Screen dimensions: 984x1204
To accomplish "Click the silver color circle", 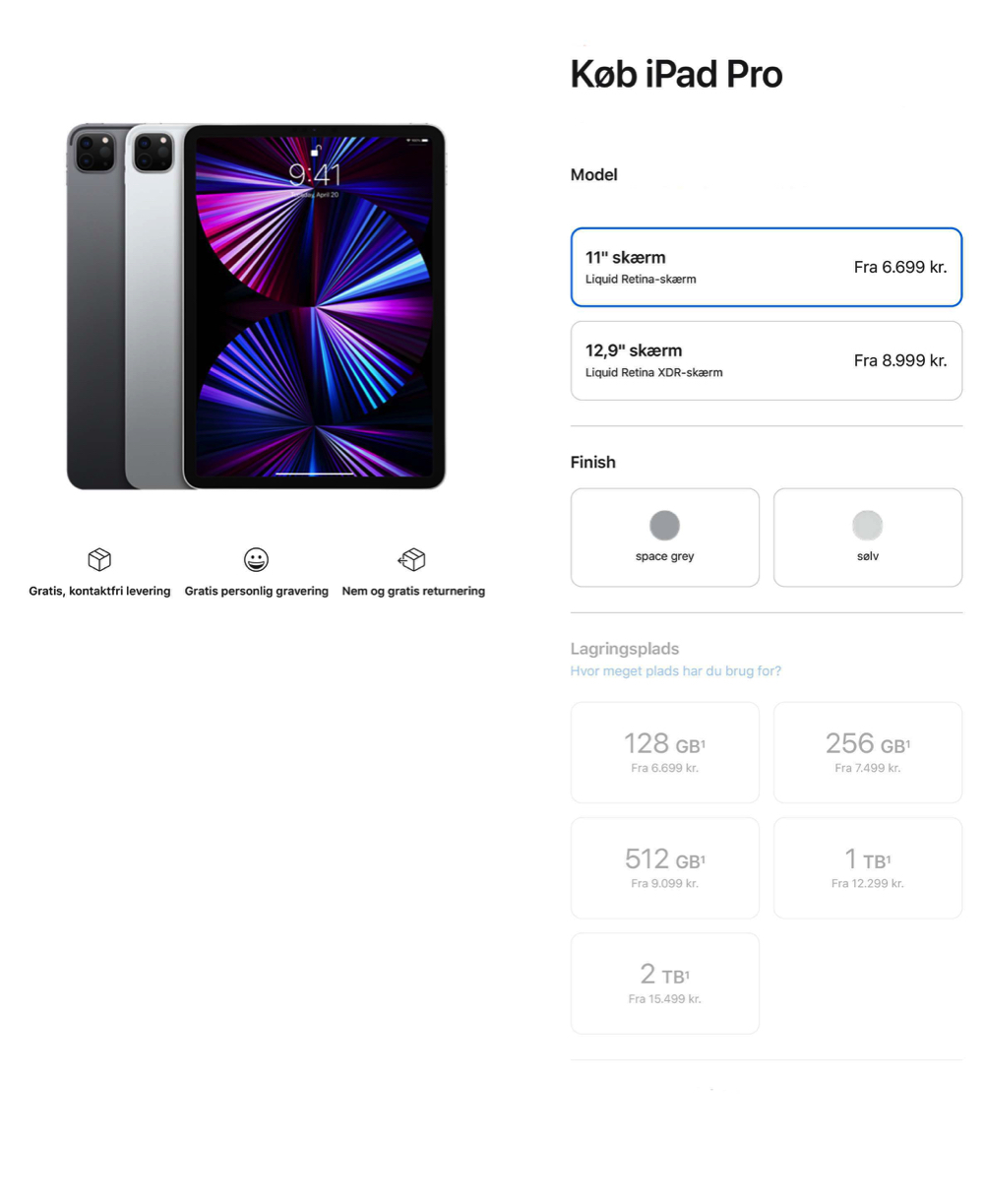I will (x=868, y=525).
